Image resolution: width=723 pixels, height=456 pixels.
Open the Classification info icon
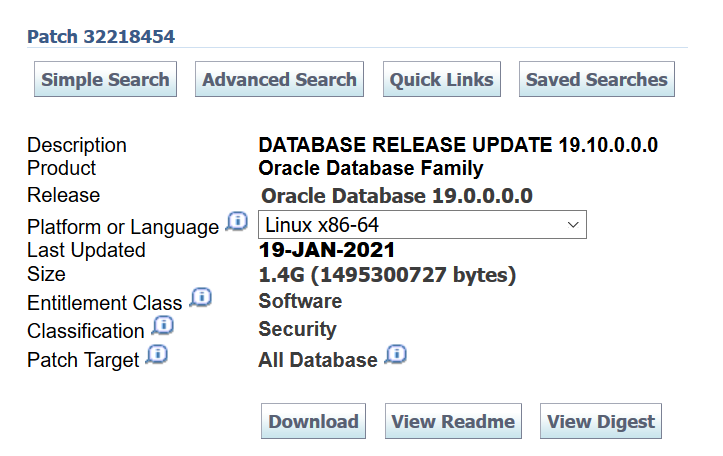[162, 326]
